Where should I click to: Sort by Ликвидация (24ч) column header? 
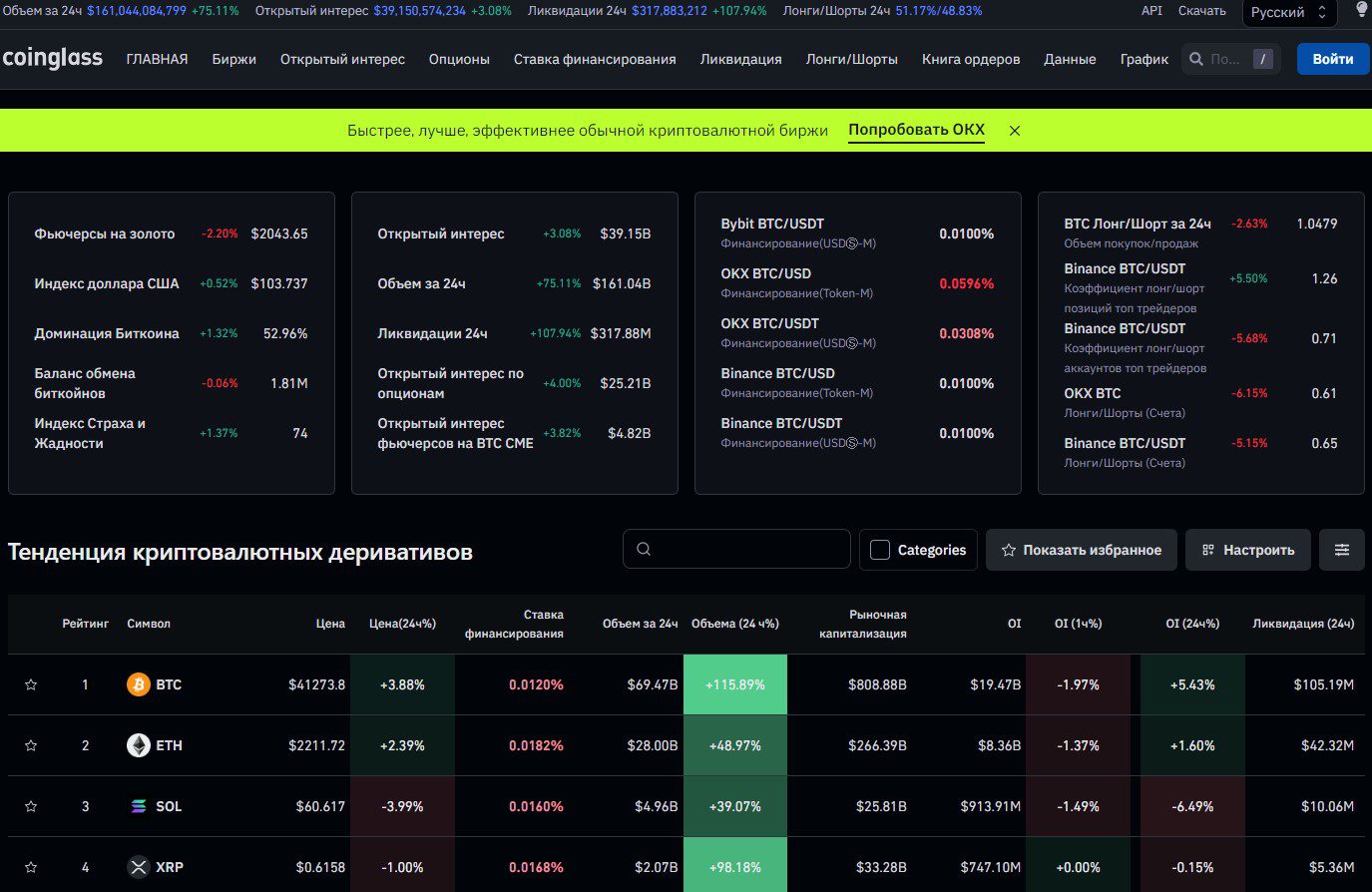pyautogui.click(x=1303, y=624)
